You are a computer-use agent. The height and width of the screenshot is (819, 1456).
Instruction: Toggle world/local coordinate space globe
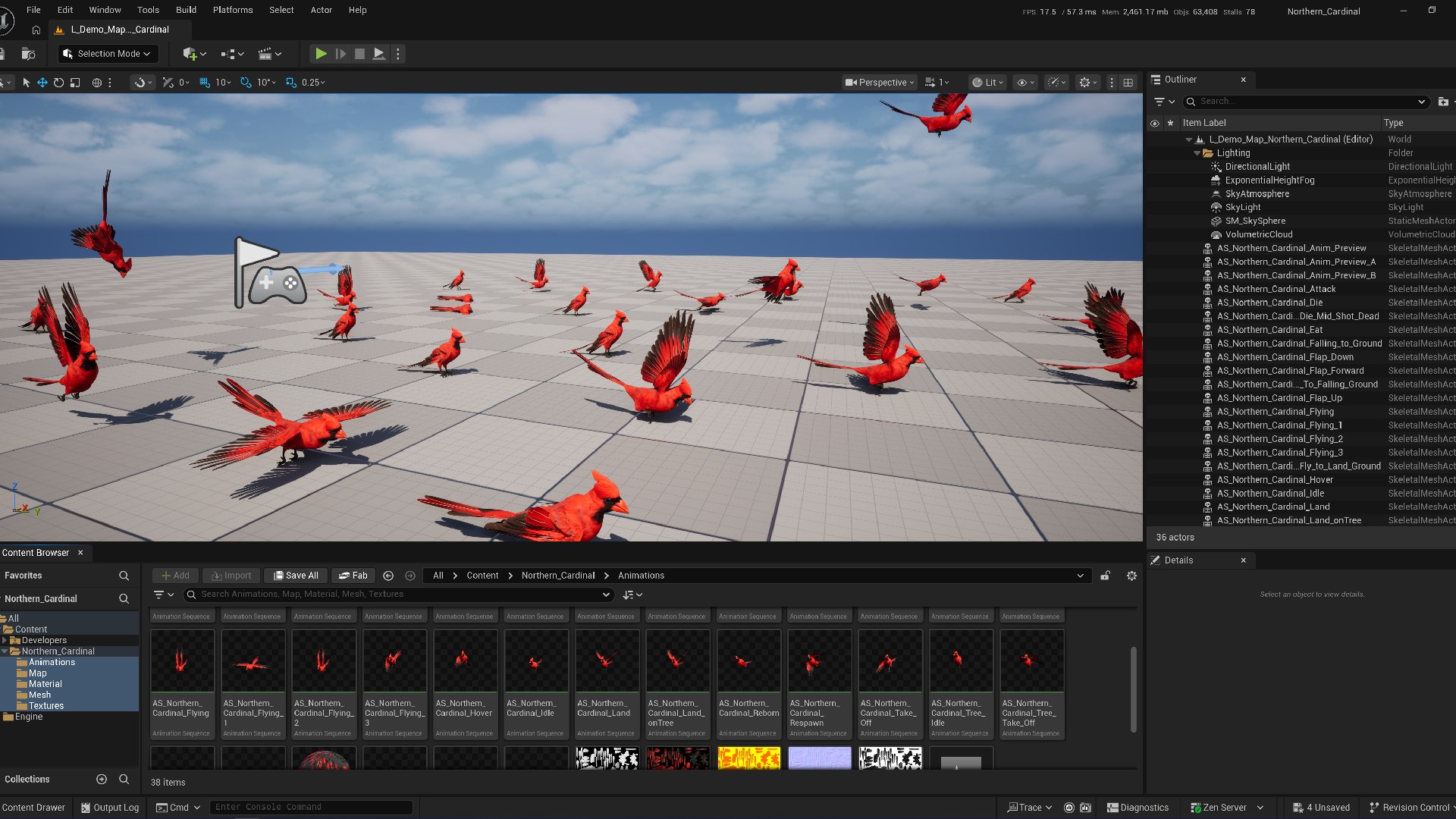point(97,83)
